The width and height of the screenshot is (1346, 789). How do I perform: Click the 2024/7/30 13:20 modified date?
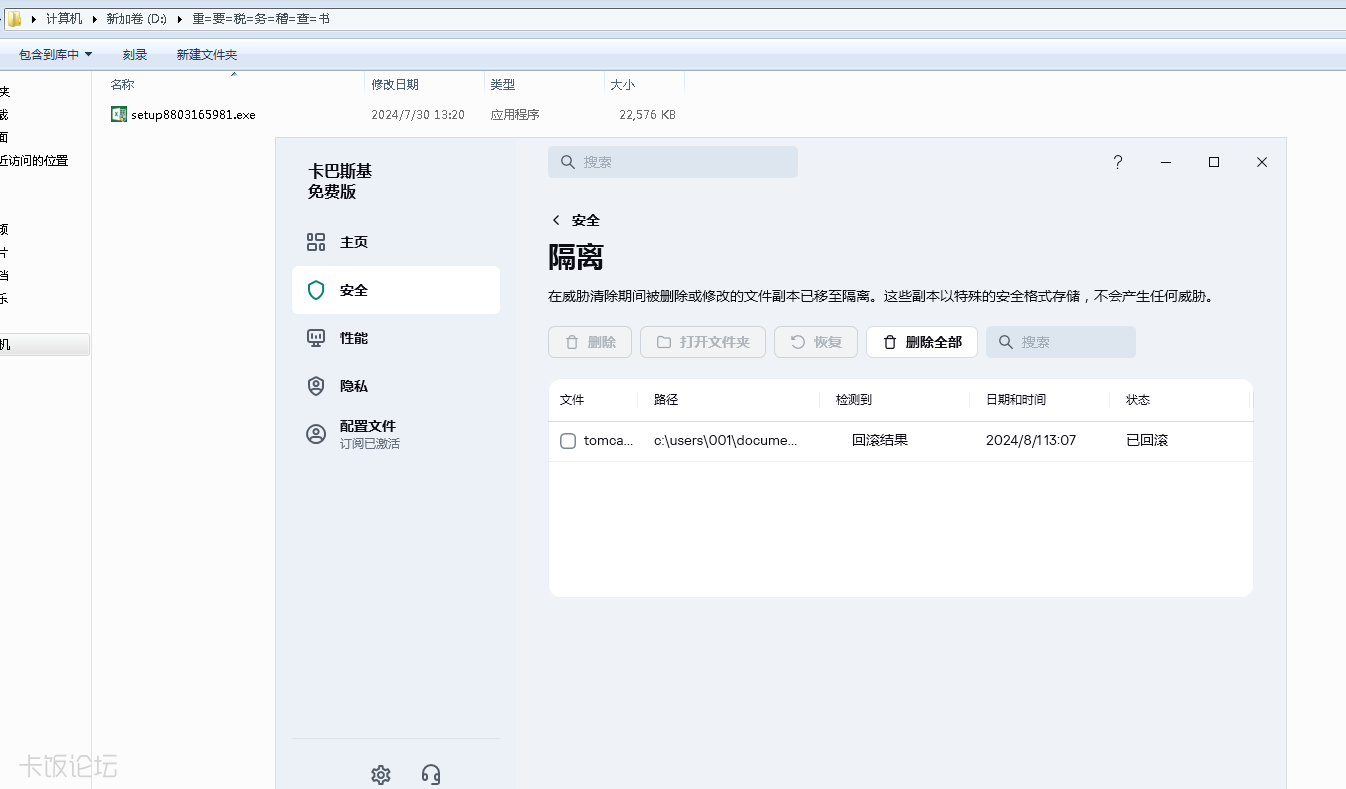[x=418, y=115]
